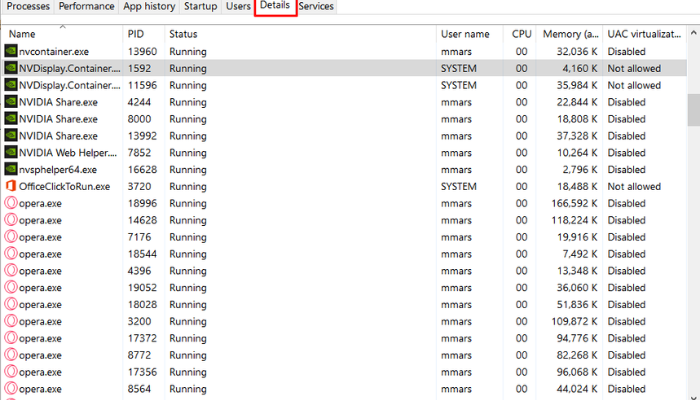This screenshot has height=400, width=700.
Task: Open the Performance tab
Action: tap(87, 6)
